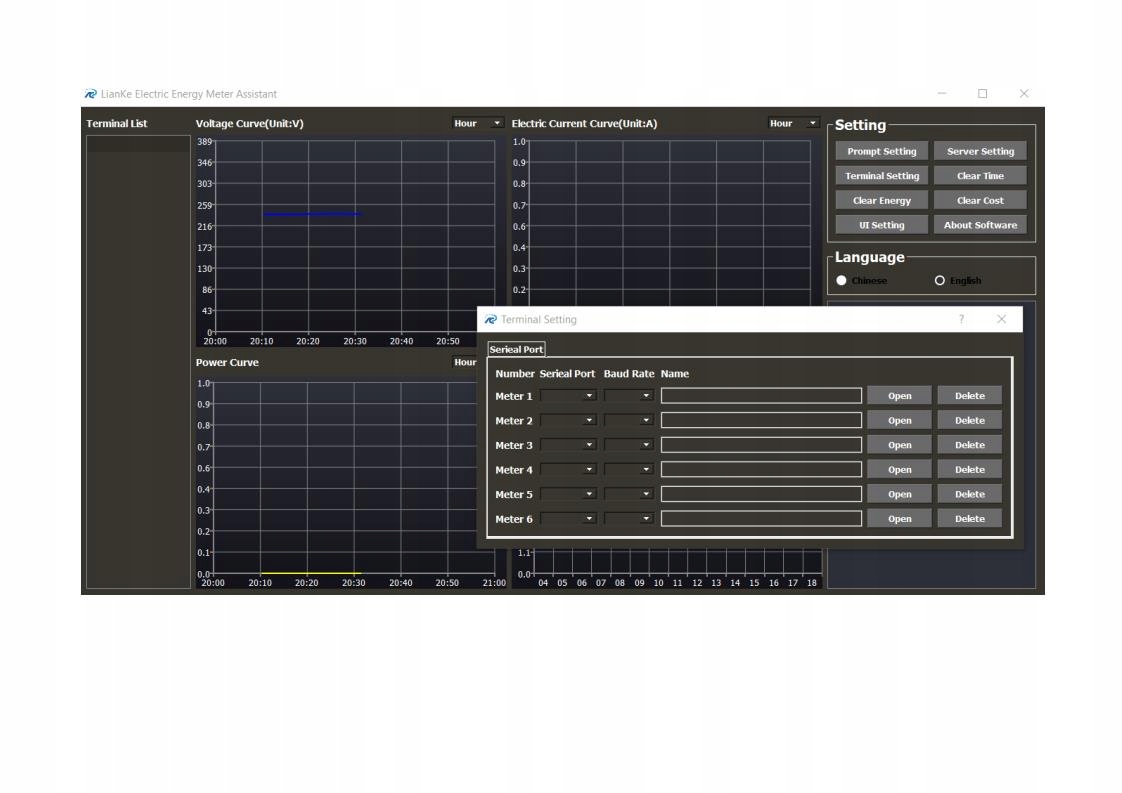Expand Meter 1 Serieal Port dropdown
Screen dimensions: 1122x793
tap(568, 396)
